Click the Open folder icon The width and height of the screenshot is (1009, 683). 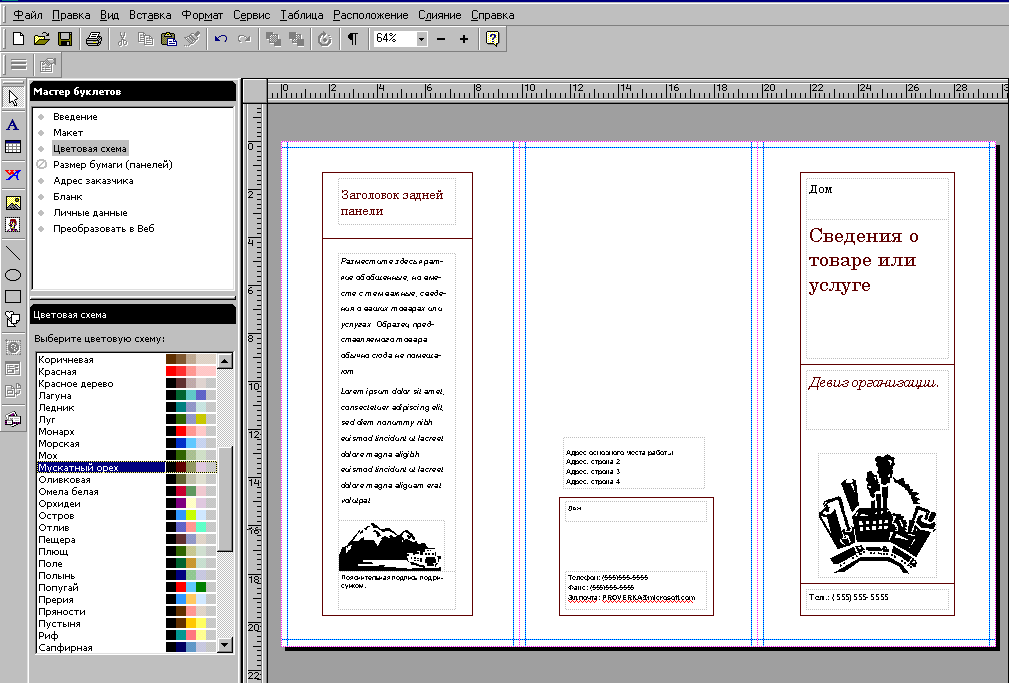click(x=41, y=39)
